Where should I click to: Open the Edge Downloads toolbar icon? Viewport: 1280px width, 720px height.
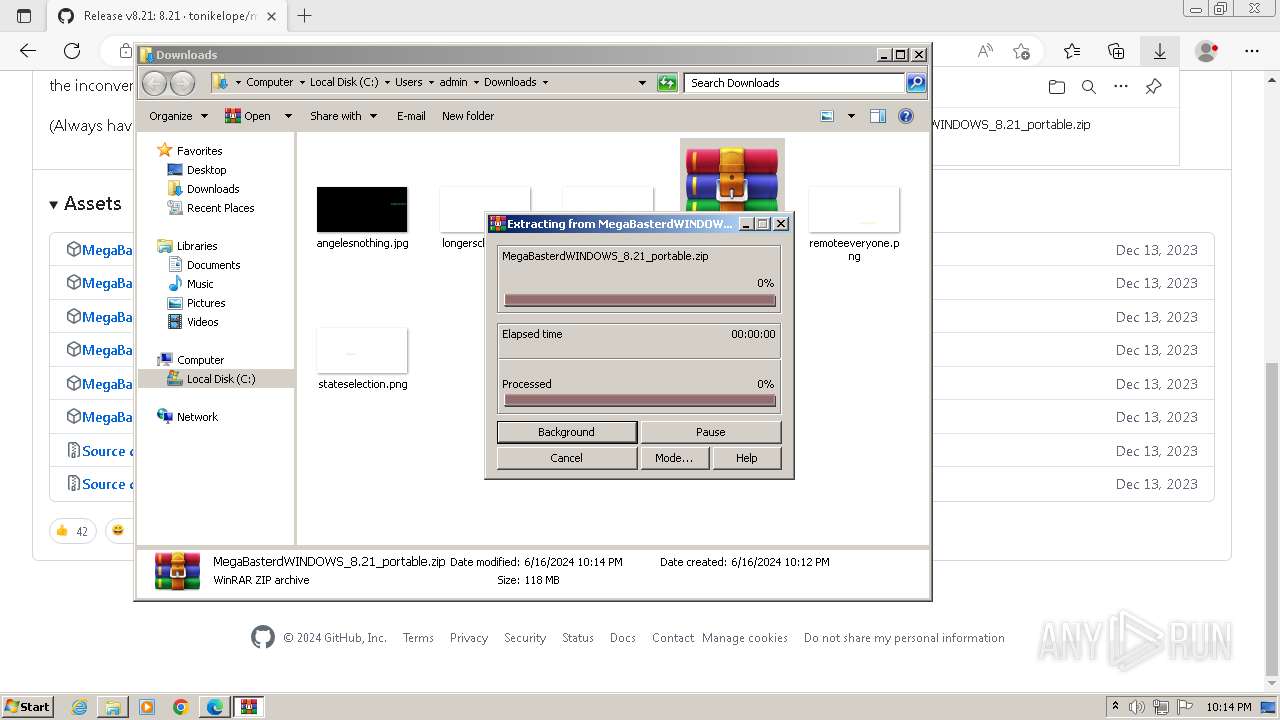pos(1159,51)
